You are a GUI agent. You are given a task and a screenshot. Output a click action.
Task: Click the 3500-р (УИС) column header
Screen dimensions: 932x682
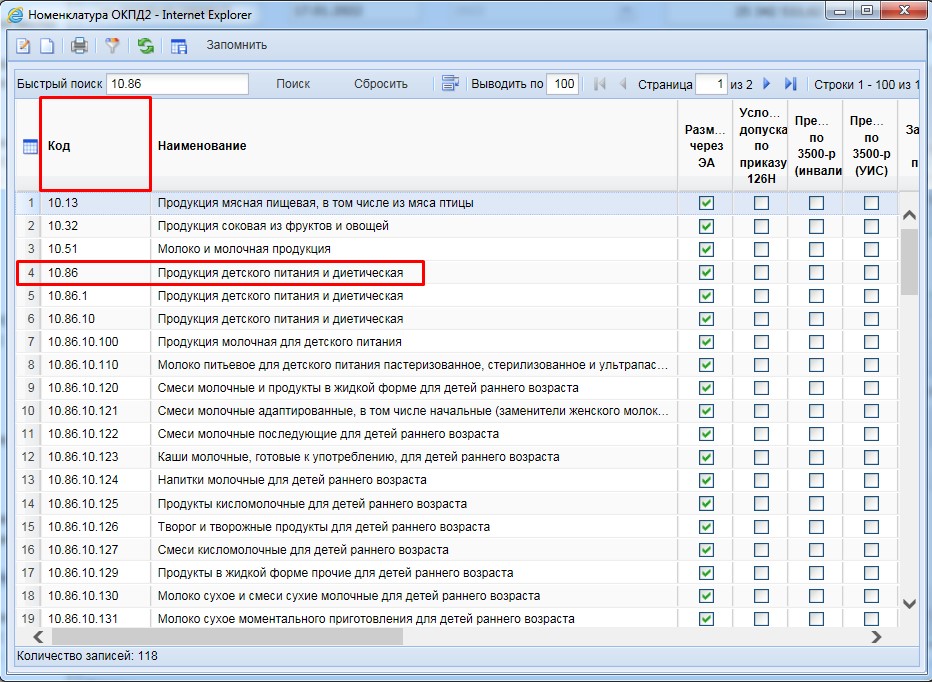pos(871,146)
